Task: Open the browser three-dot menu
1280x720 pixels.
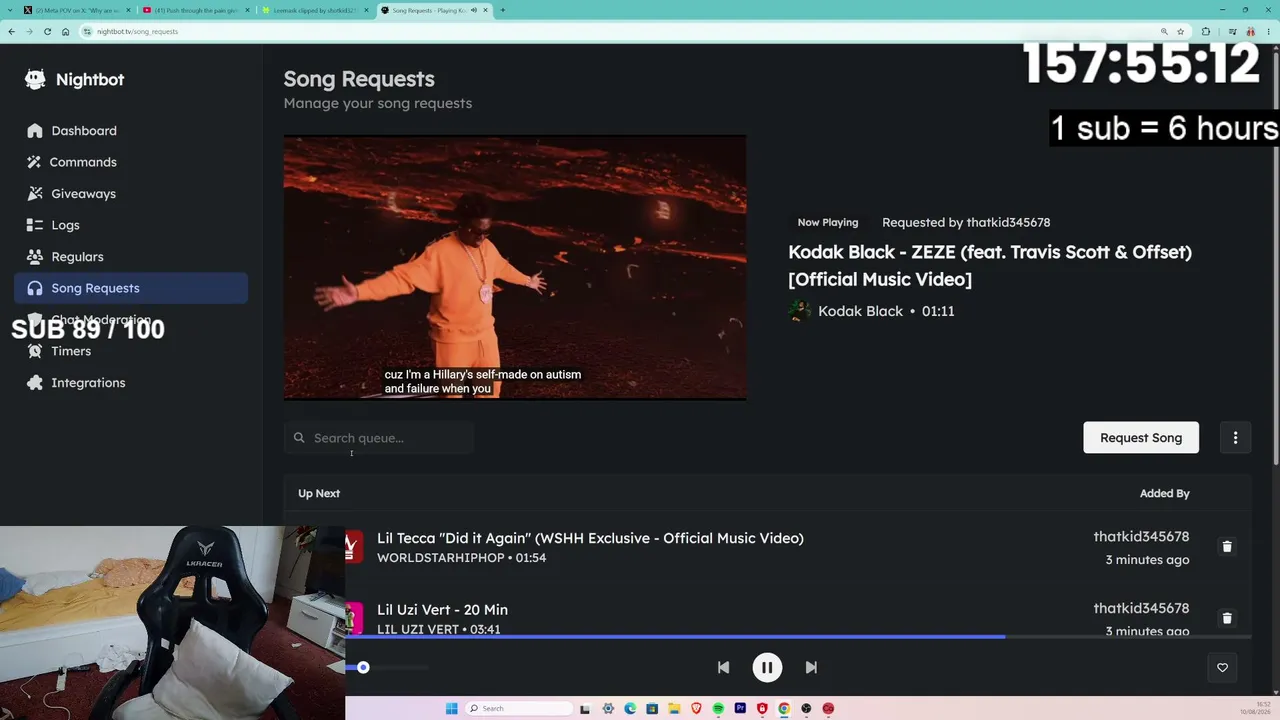Action: coord(1269,31)
